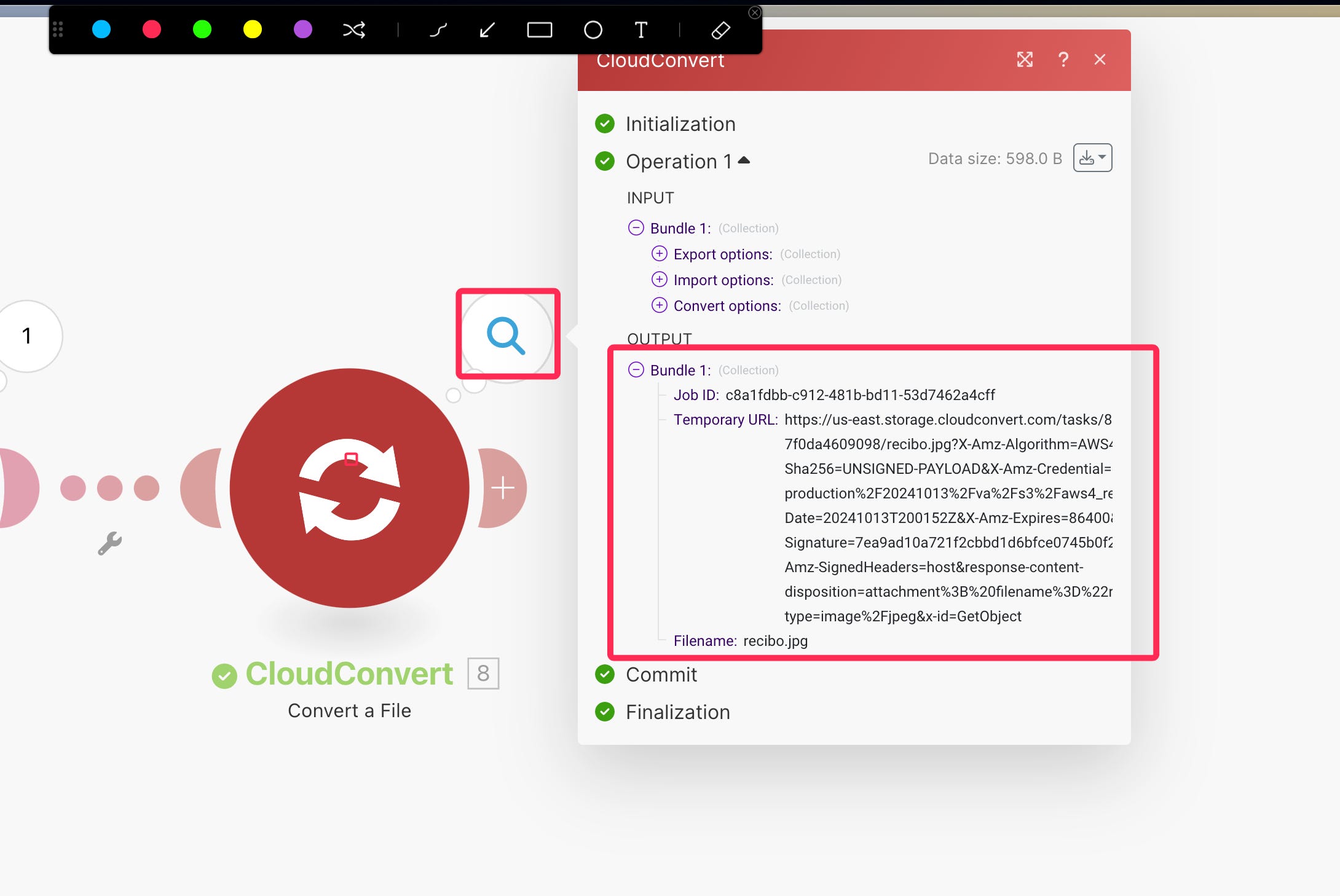Image resolution: width=1340 pixels, height=896 pixels.
Task: Open the magnifier execution inspector bubble
Action: click(x=506, y=335)
